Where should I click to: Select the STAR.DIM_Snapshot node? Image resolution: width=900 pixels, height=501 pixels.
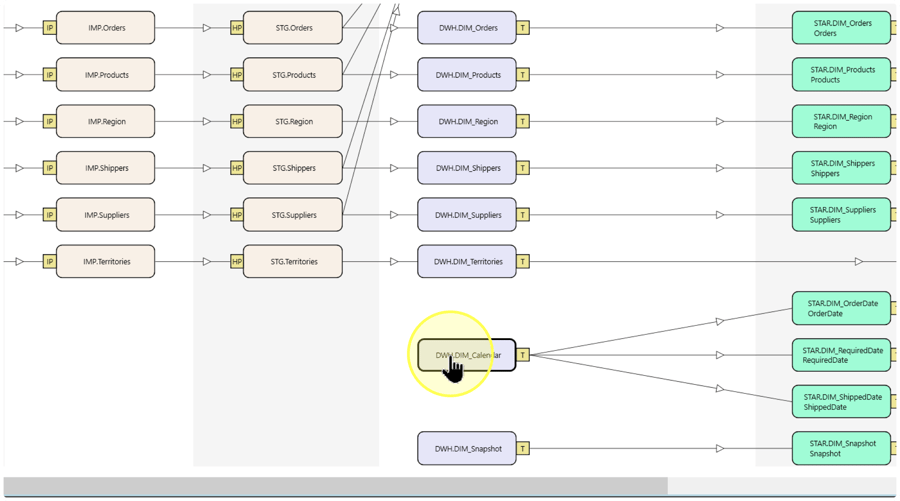[841, 448]
